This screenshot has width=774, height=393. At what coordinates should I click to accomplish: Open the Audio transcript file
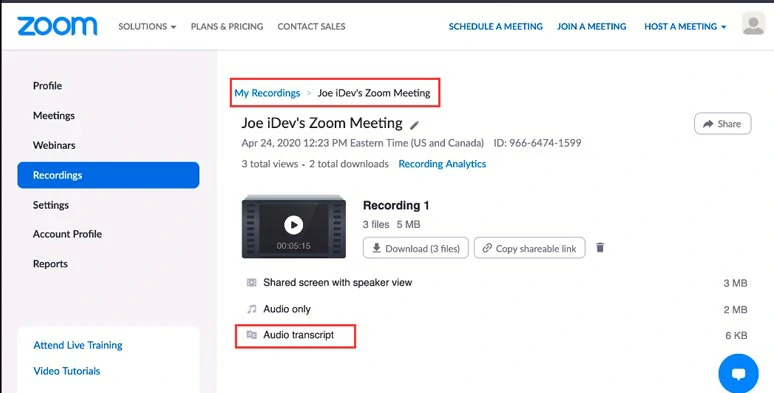pyautogui.click(x=299, y=335)
